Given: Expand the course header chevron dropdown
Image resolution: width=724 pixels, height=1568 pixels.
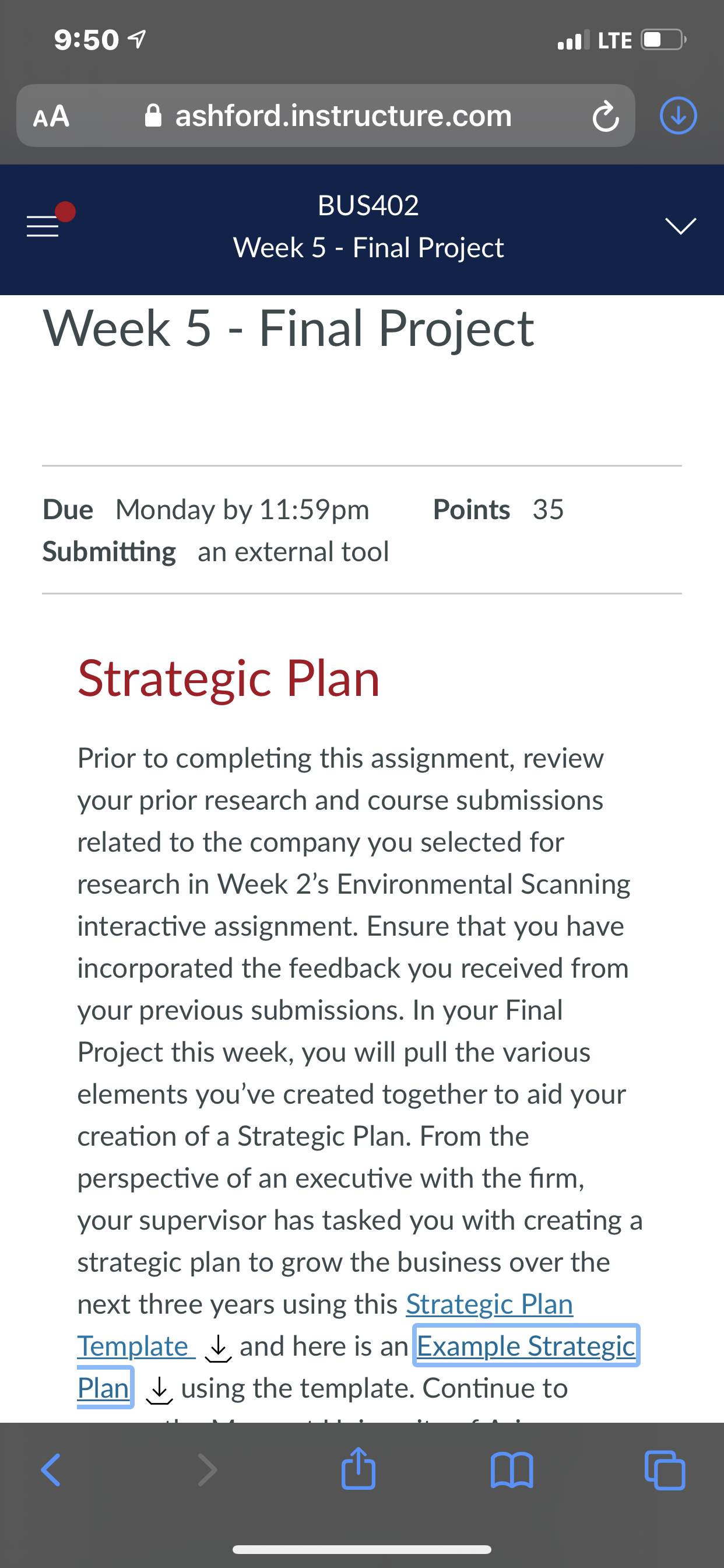Looking at the screenshot, I should coord(680,226).
